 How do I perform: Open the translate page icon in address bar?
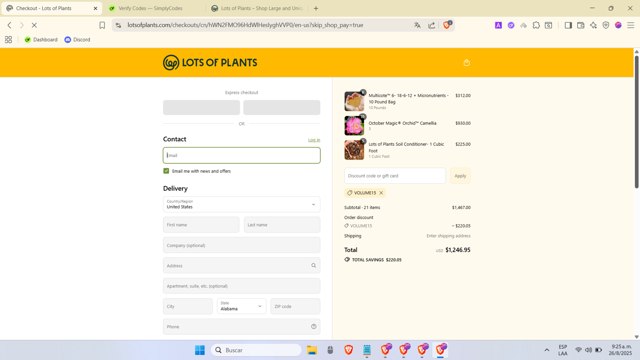coord(417,25)
